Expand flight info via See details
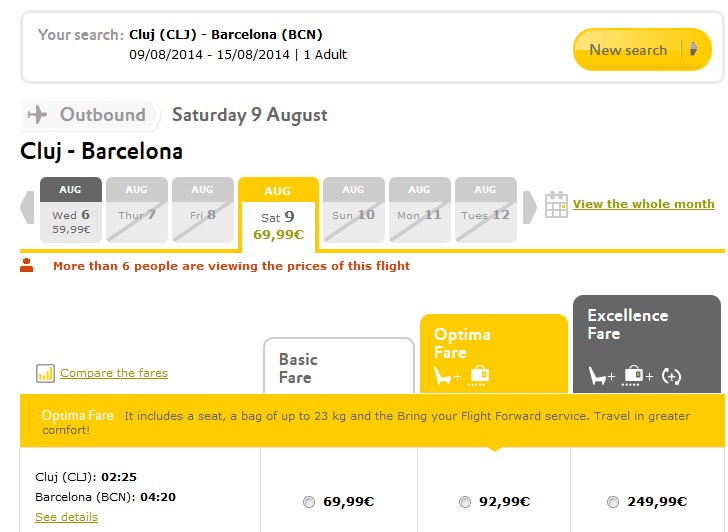728x532 pixels. [x=66, y=517]
